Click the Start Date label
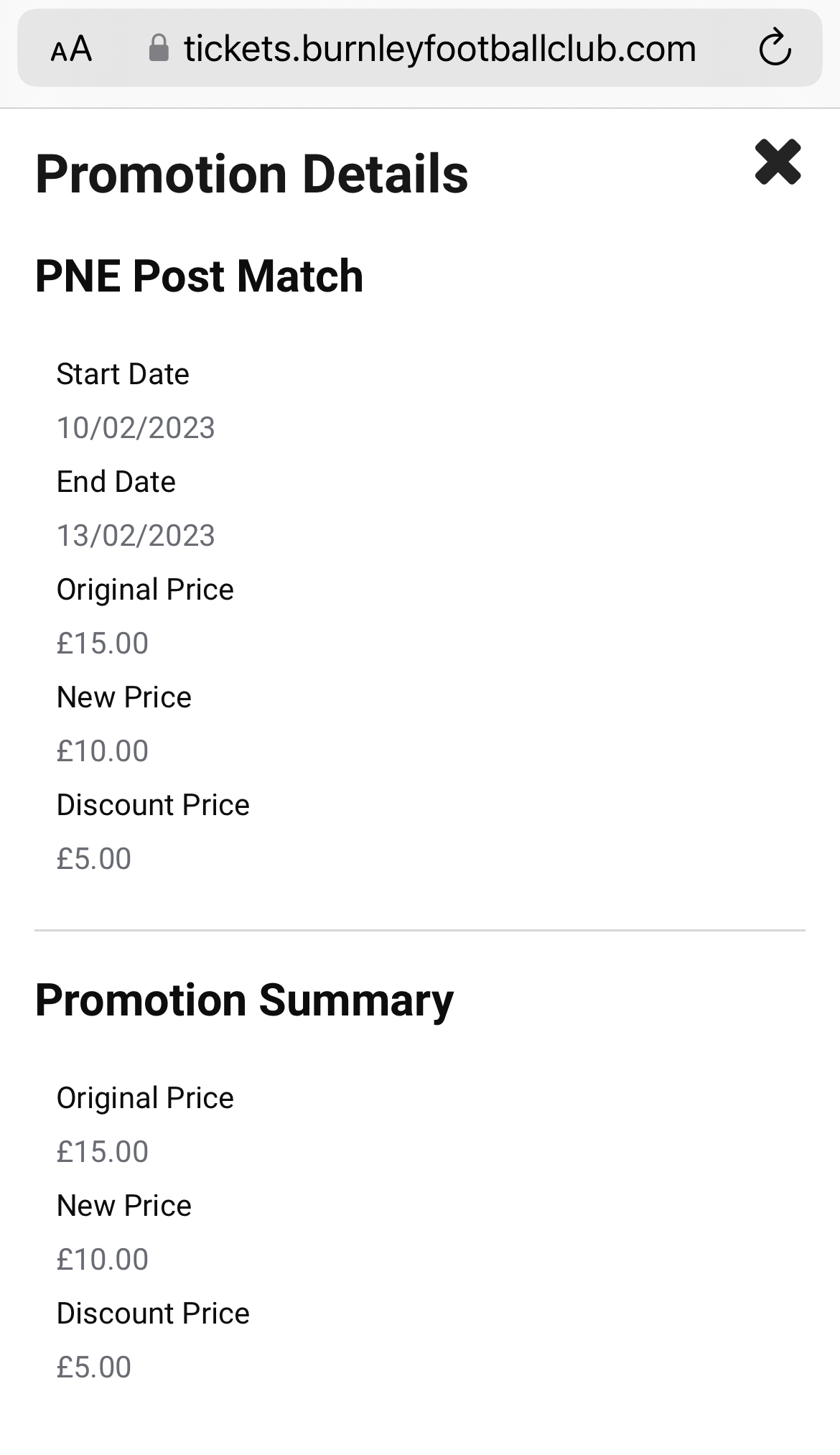840x1455 pixels. tap(123, 374)
